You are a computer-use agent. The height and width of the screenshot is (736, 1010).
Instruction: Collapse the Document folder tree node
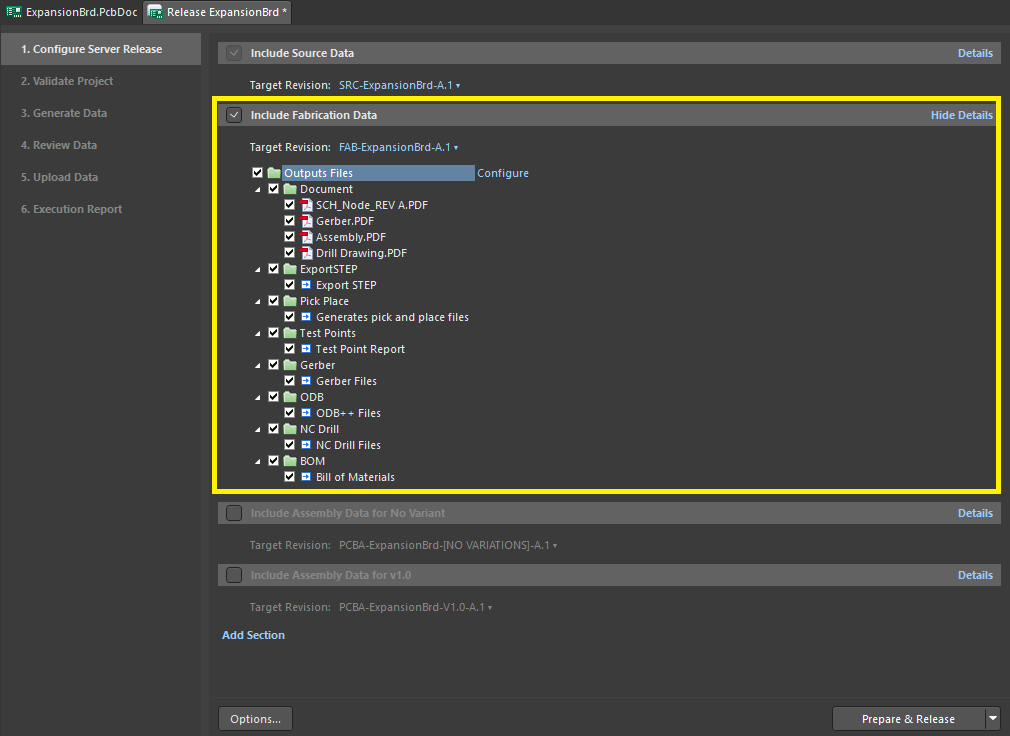pos(258,189)
